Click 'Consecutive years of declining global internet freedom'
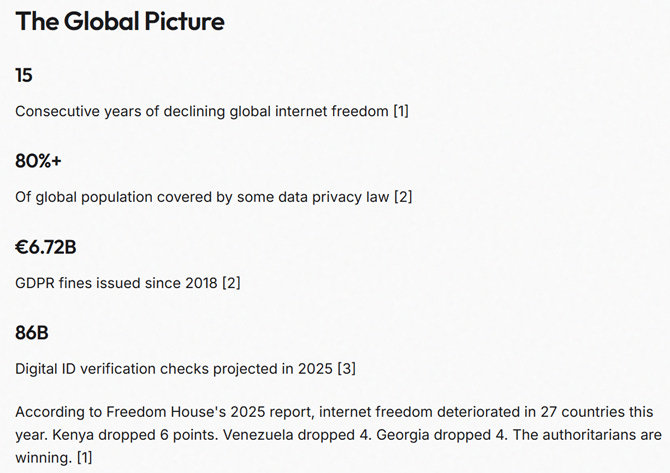The image size is (670, 473). (202, 111)
